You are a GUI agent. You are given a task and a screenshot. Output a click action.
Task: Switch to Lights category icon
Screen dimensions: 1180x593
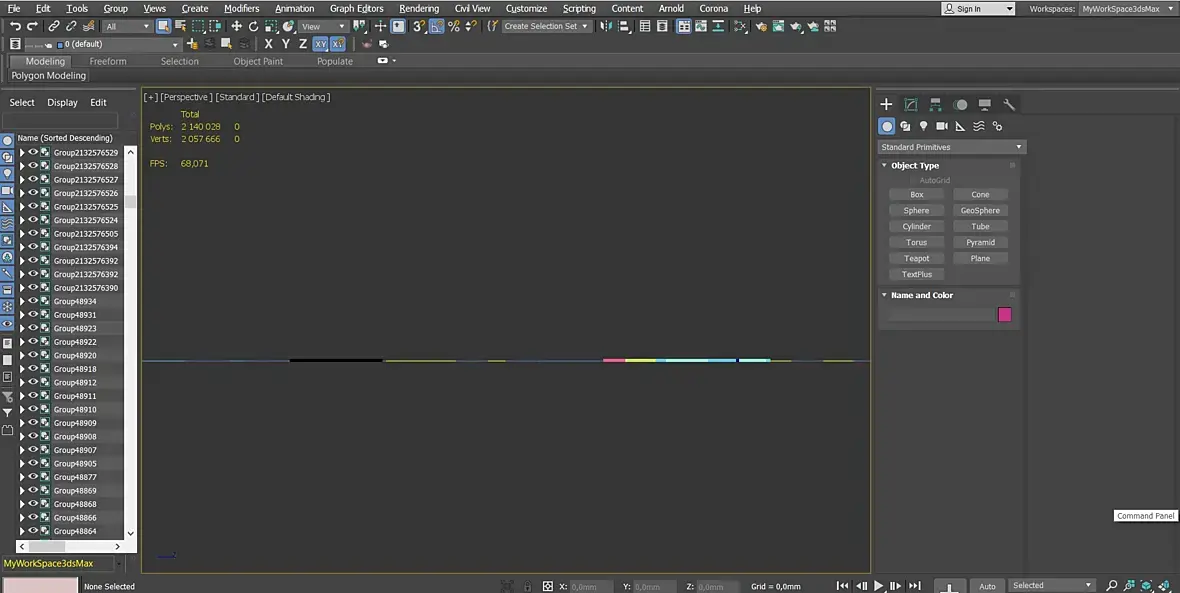[923, 126]
